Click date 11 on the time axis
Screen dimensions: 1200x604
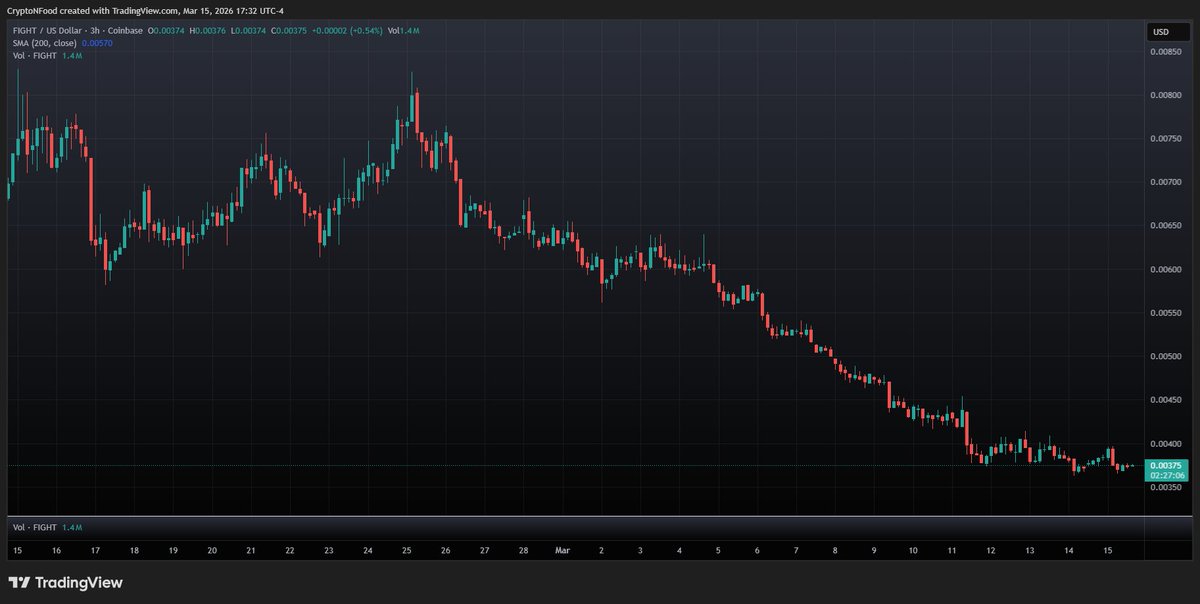pos(952,550)
